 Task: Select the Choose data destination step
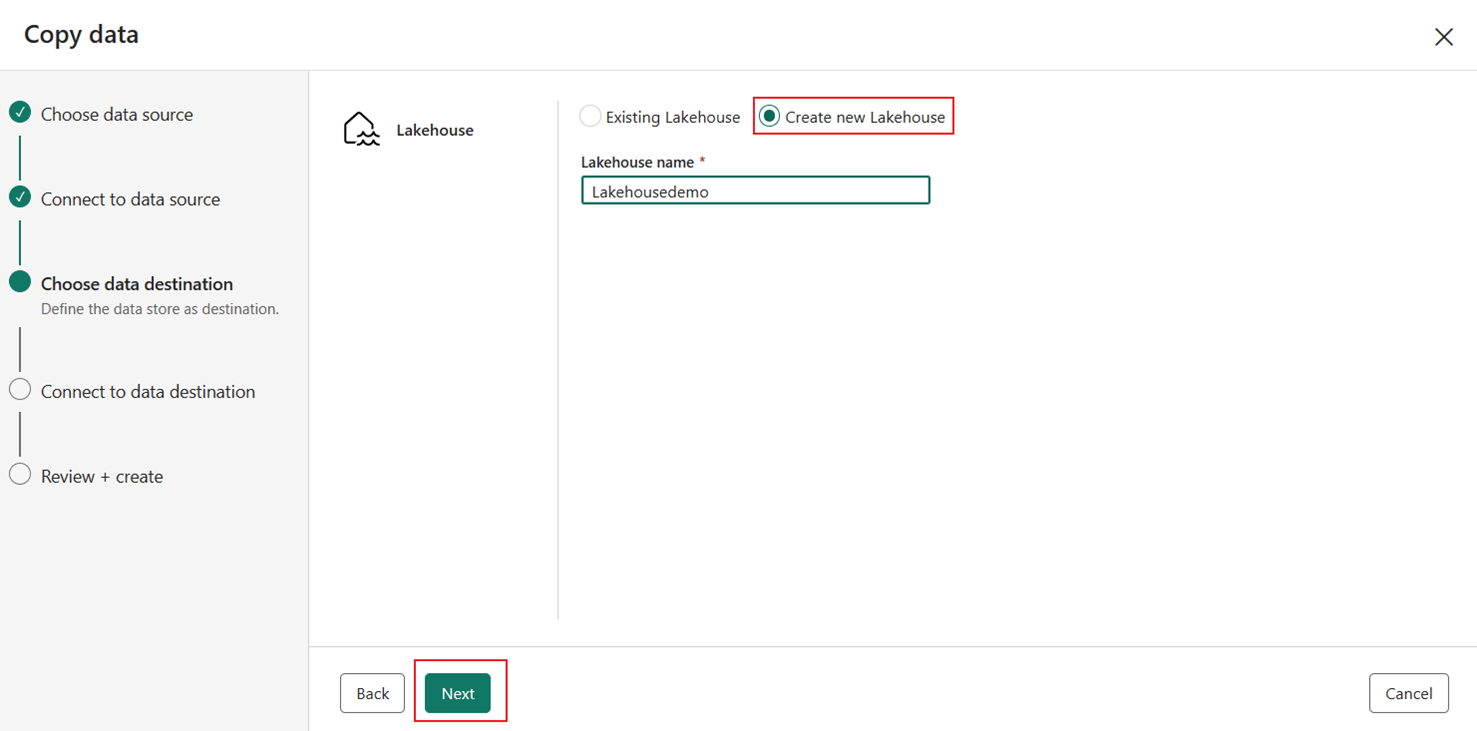[x=137, y=284]
